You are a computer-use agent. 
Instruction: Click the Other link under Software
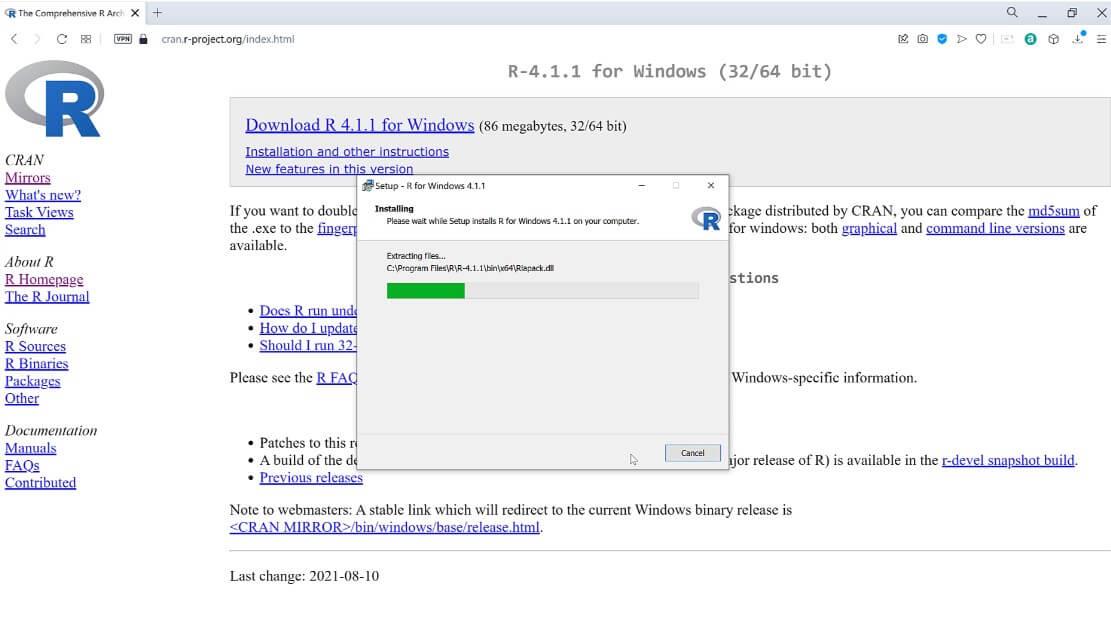(x=22, y=398)
